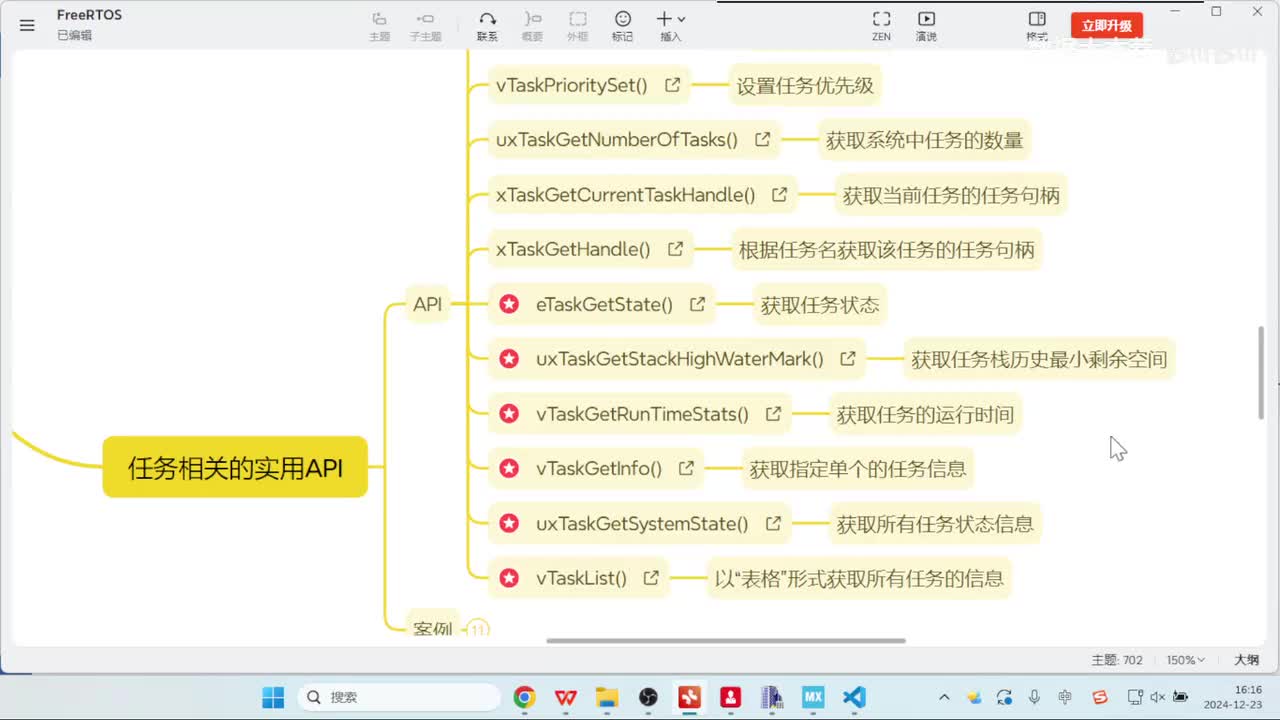Viewport: 1280px width, 720px height.
Task: Open link icon next to vTaskGetRunTimeStats()
Action: [774, 413]
